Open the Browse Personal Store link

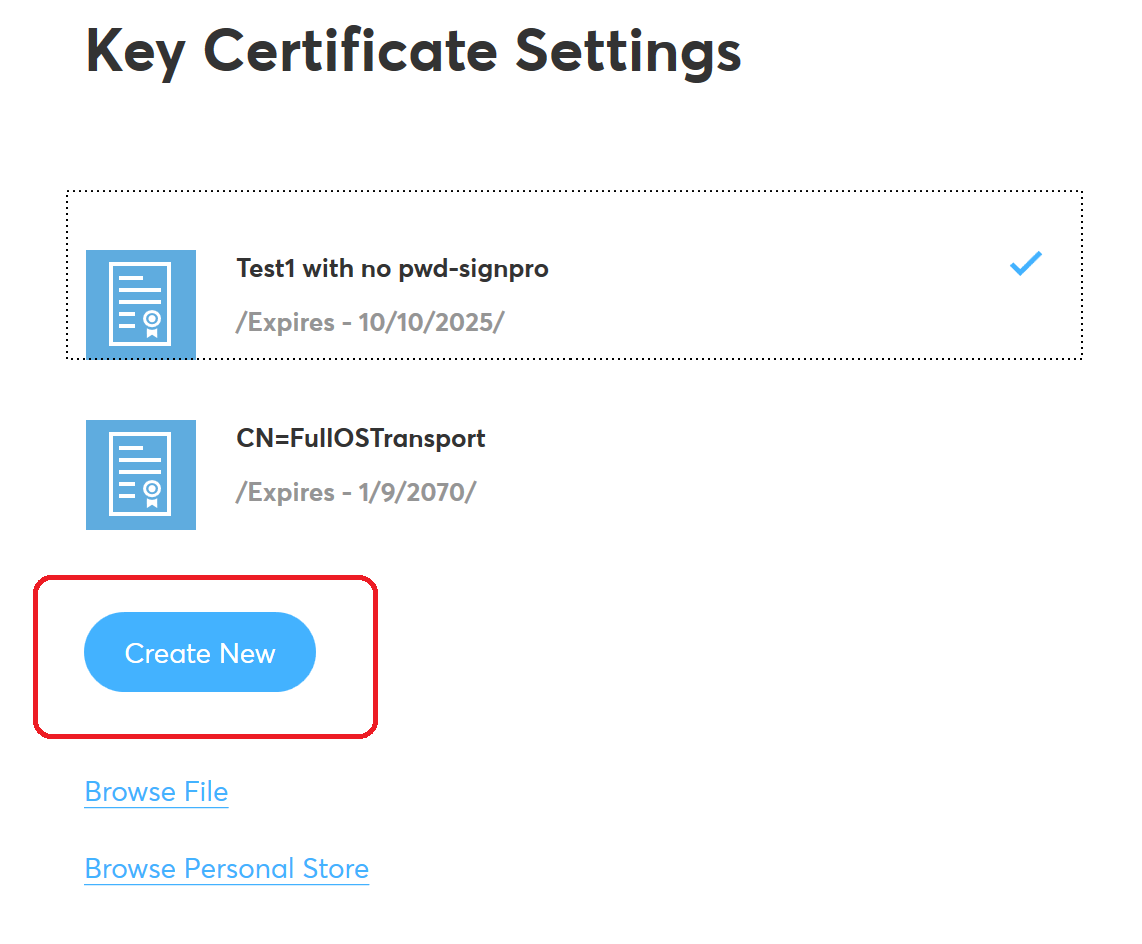click(x=227, y=869)
